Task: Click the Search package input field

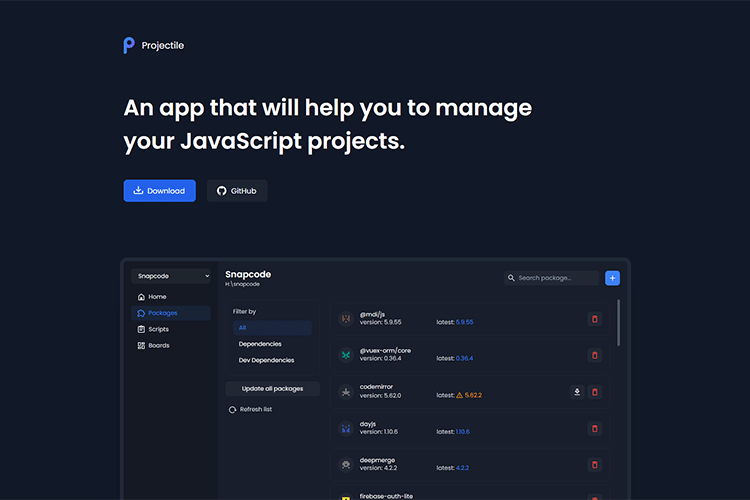Action: 556,278
